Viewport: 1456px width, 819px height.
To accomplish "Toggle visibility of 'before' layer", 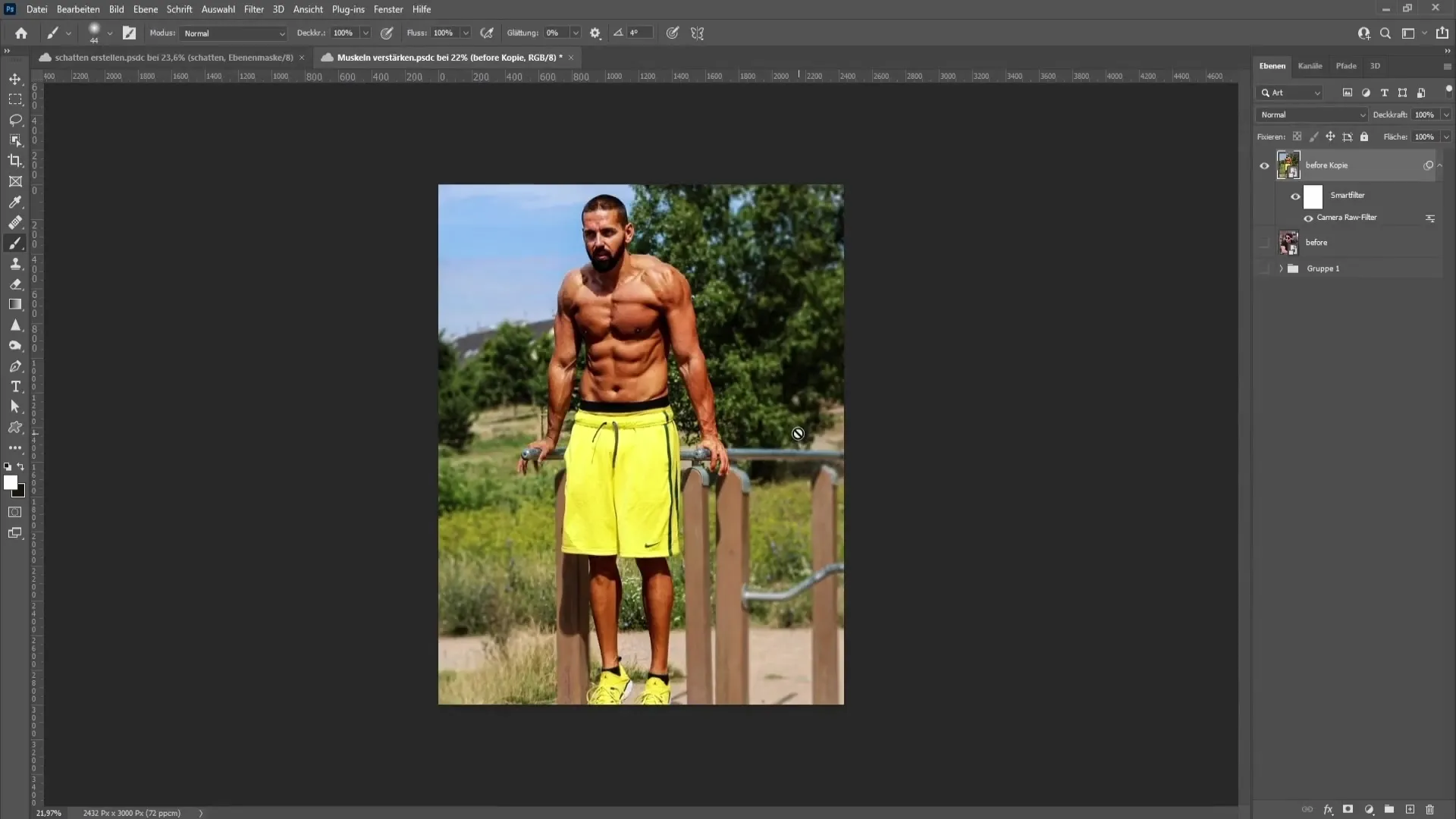I will pos(1264,242).
